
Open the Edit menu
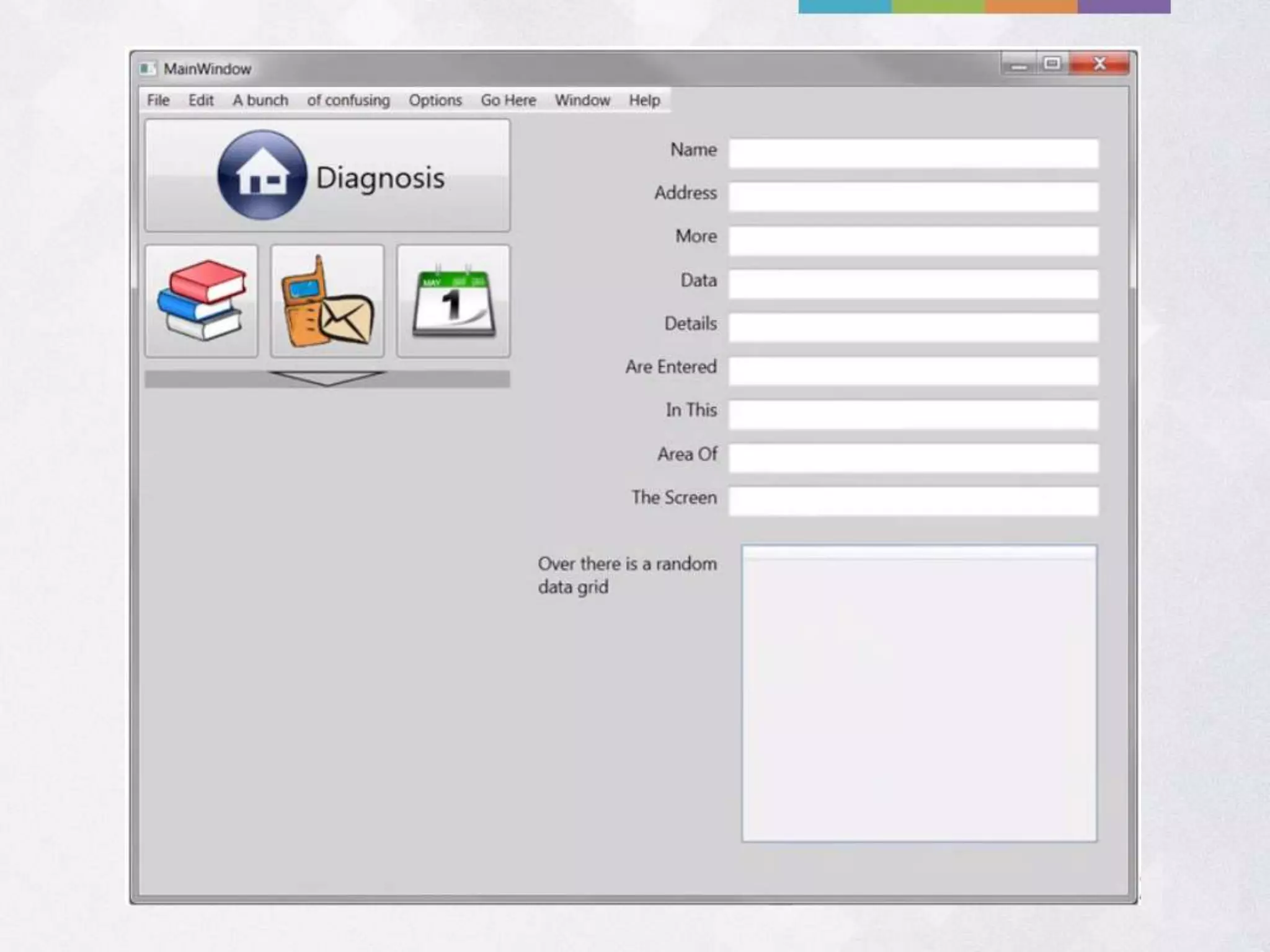coord(201,100)
